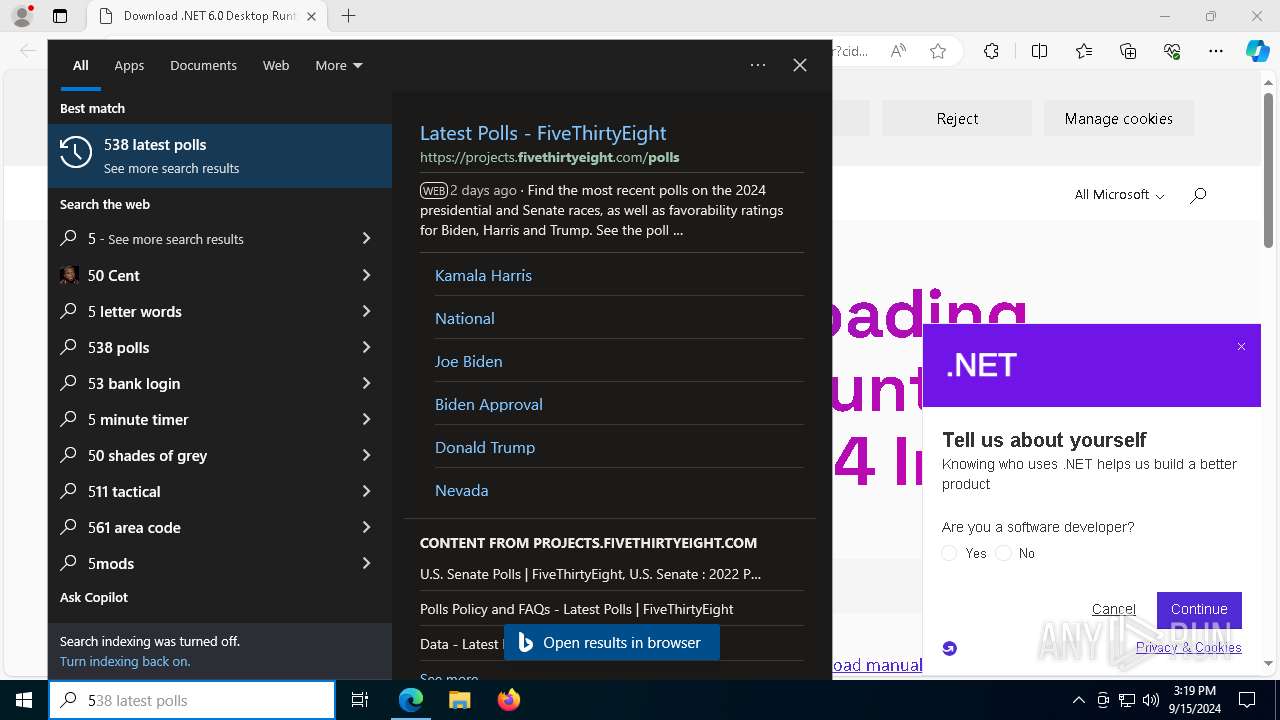1280x720 pixels.
Task: Select the 561 area code suggestion
Action: [x=220, y=527]
